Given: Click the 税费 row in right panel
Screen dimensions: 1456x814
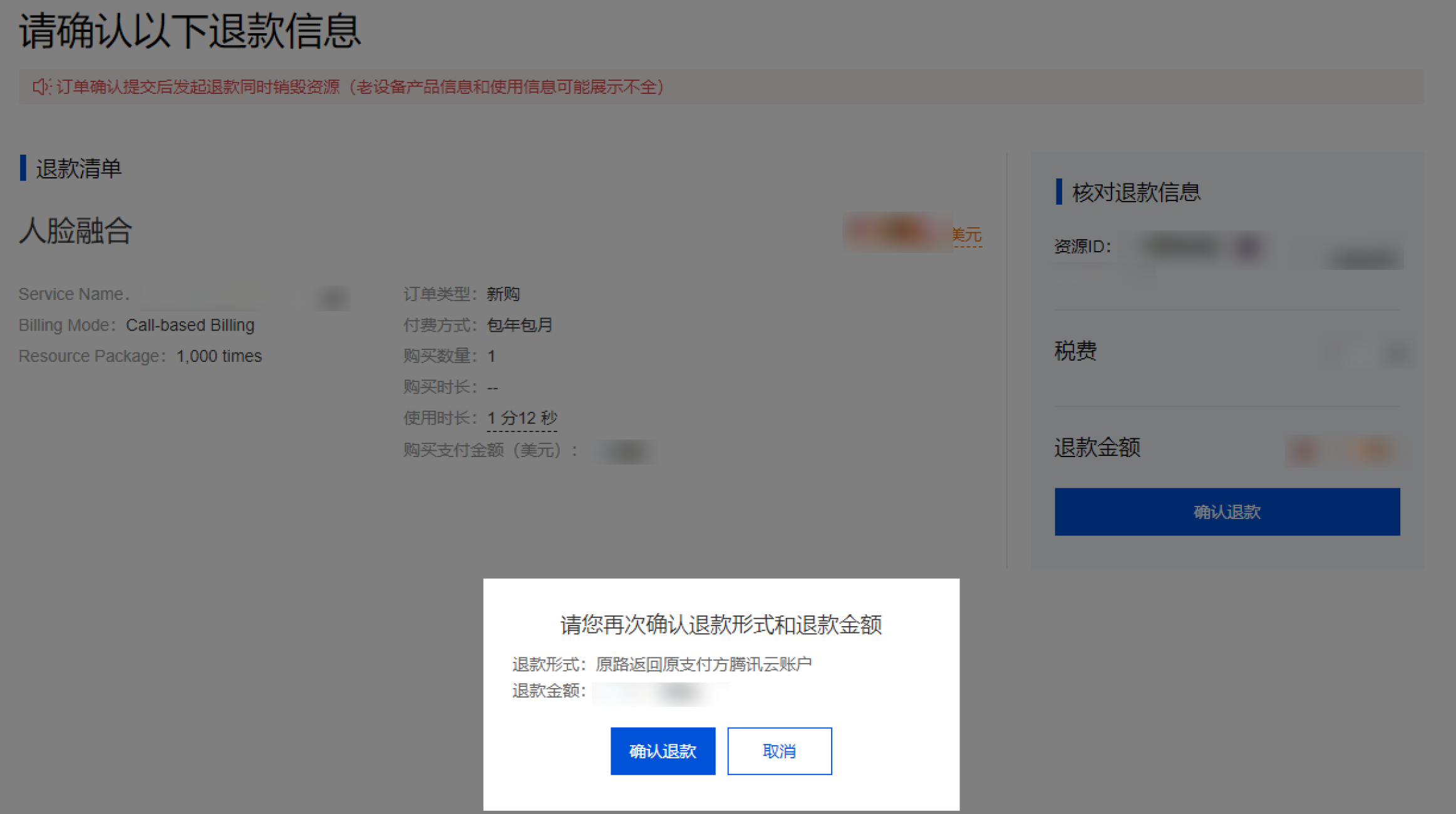Looking at the screenshot, I should [x=1227, y=351].
